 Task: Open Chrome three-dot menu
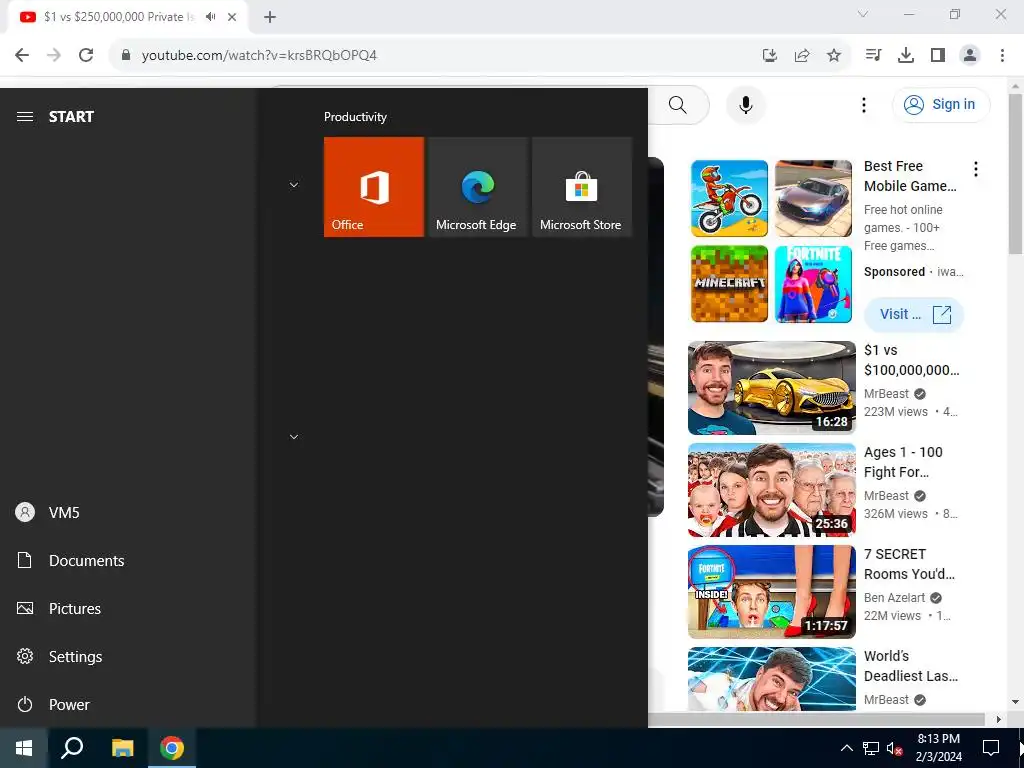(x=1002, y=56)
